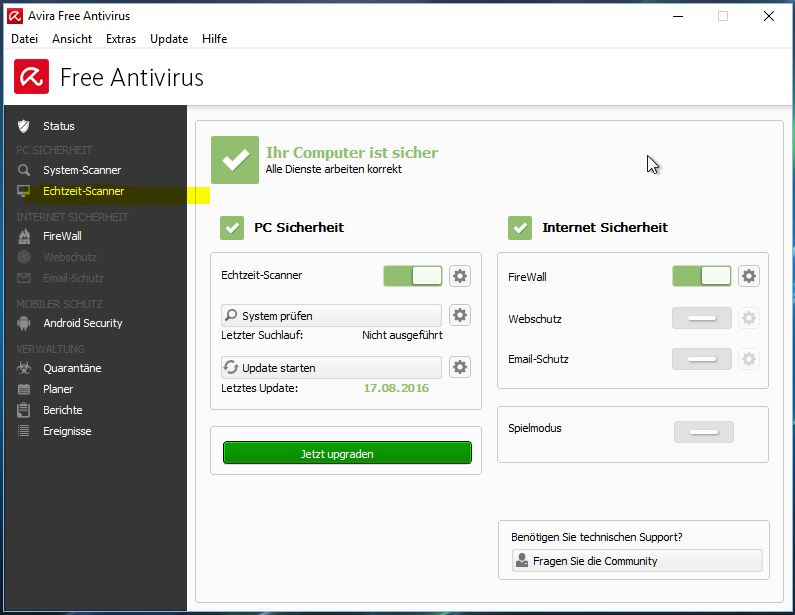Click the Jetzt upgraden button
The image size is (795, 615).
pyautogui.click(x=346, y=453)
